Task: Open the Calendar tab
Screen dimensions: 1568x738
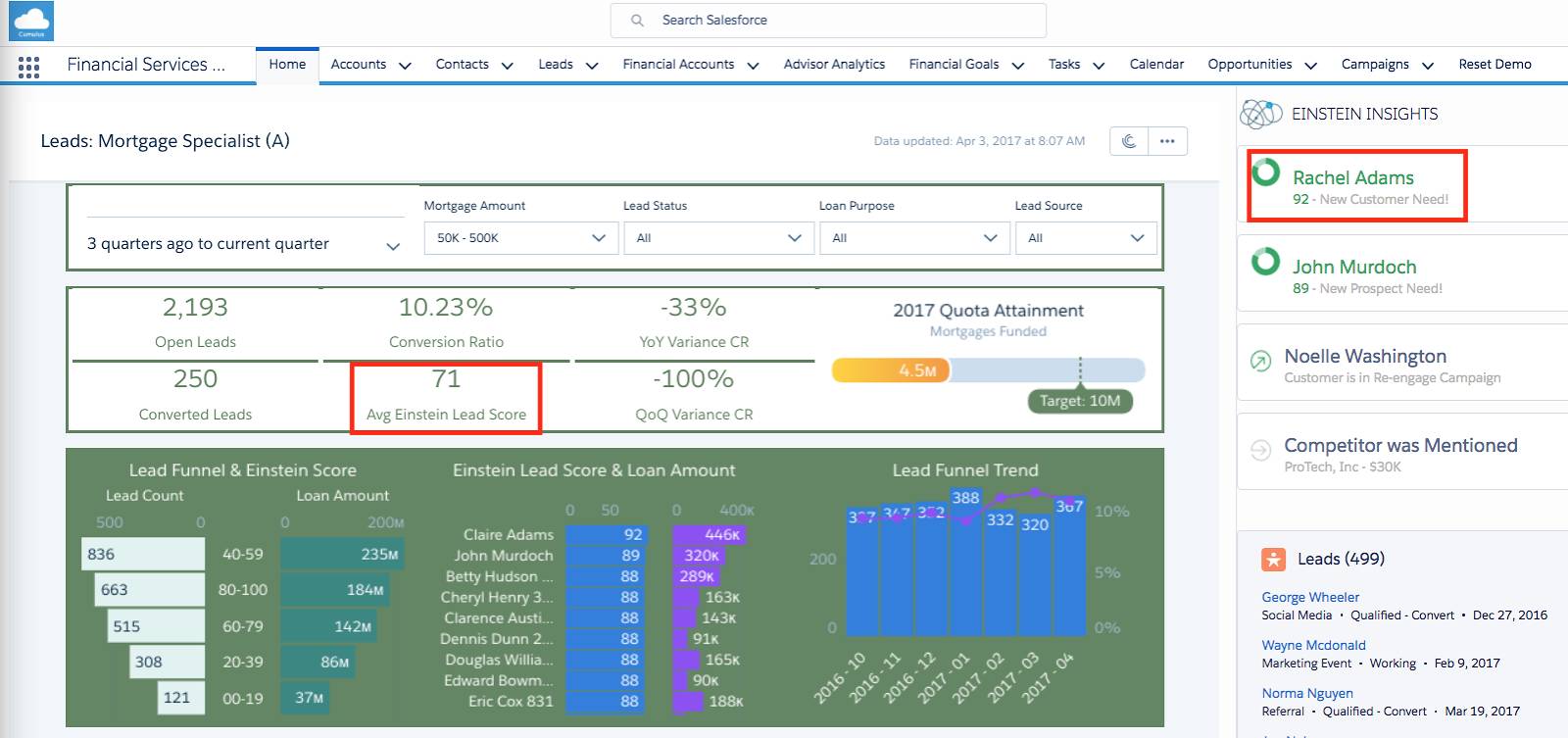Action: click(1156, 65)
